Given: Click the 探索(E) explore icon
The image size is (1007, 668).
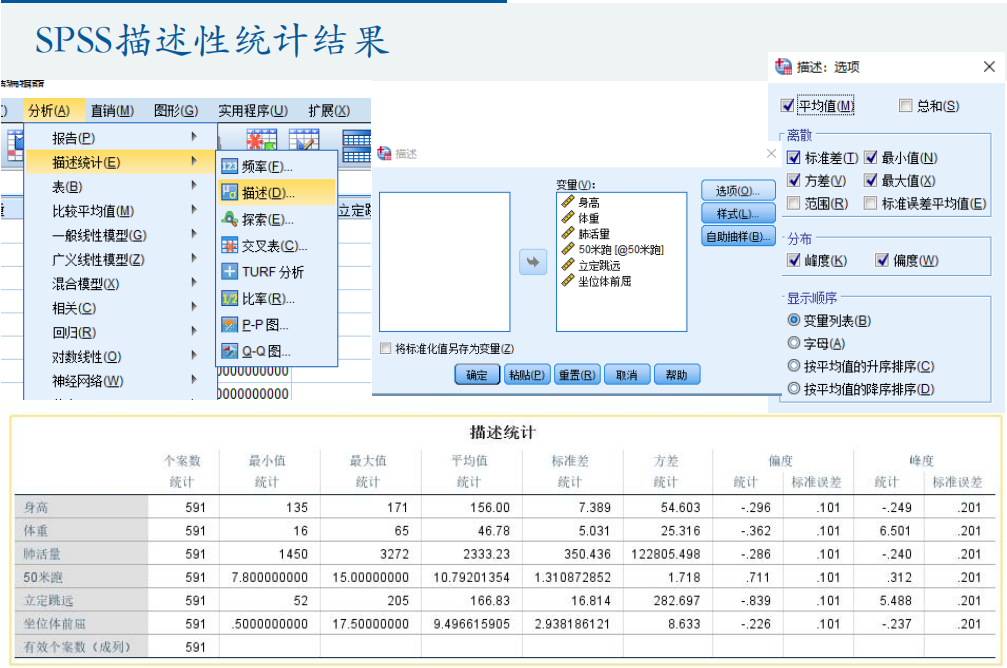Looking at the screenshot, I should [x=229, y=220].
